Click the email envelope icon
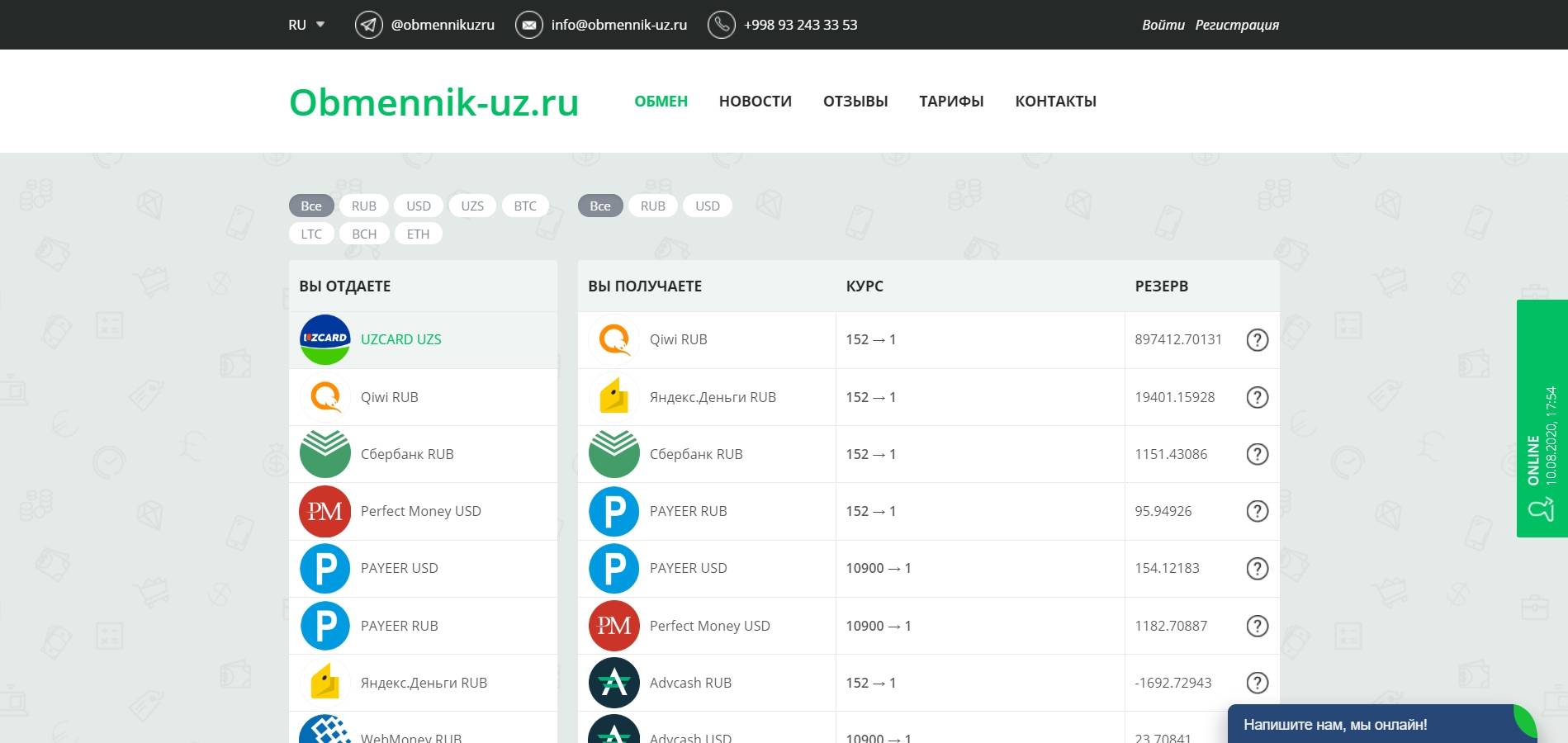 tap(529, 25)
